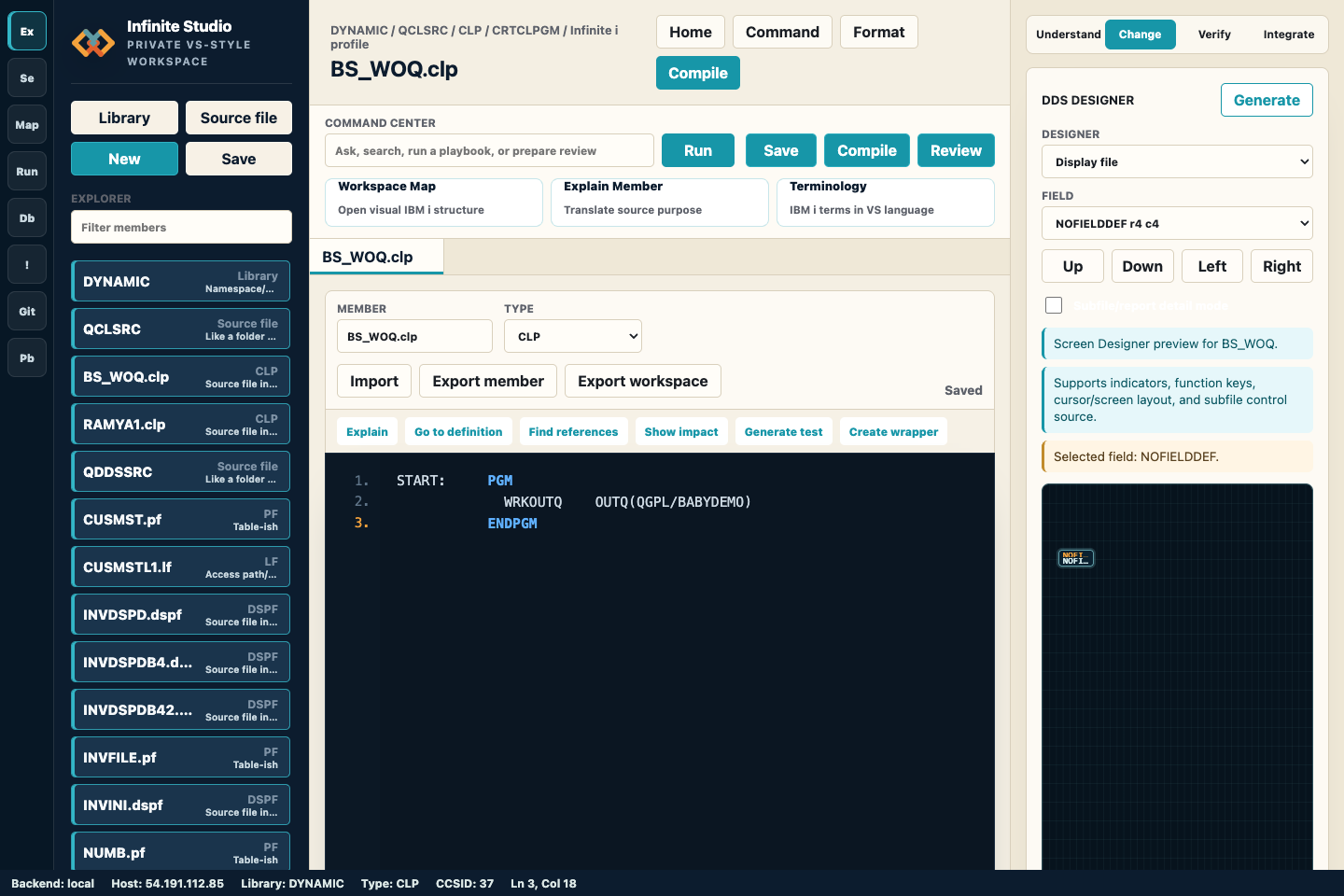Open CUSMST.pf member in explorer

point(181,519)
